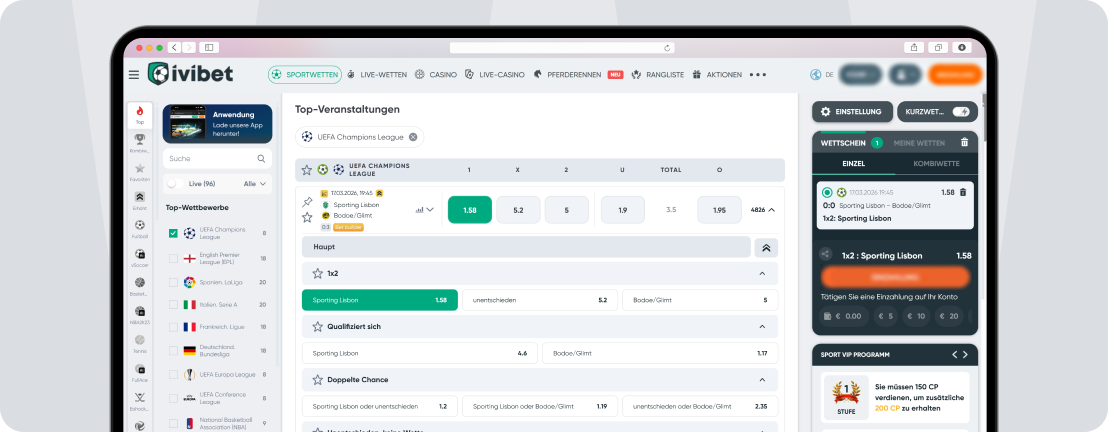Screen dimensions: 1108x432
Task: Open the Kombi trophy sidebar icon
Action: 140,144
